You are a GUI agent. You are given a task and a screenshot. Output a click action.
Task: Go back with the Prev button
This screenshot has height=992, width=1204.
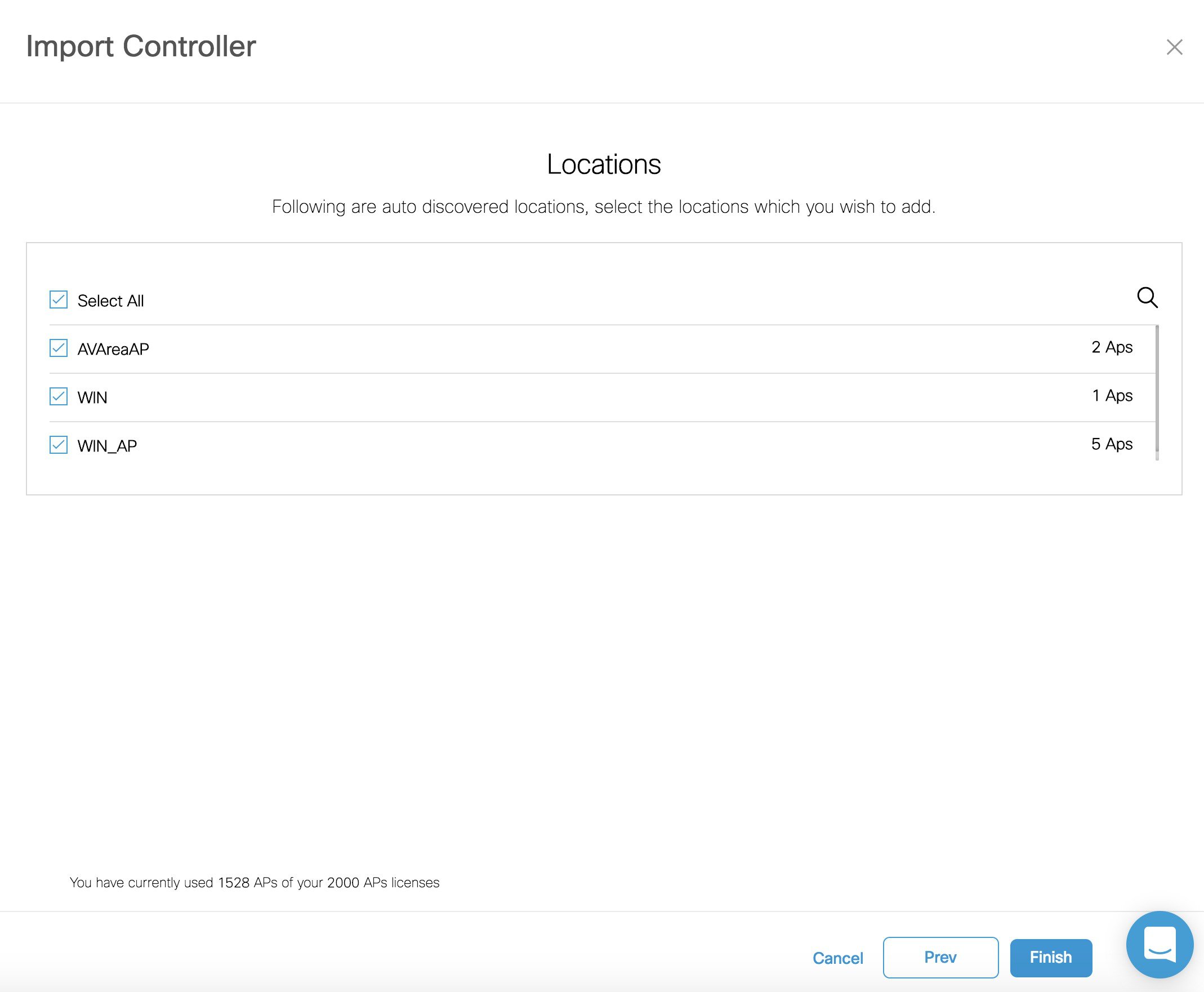[940, 957]
